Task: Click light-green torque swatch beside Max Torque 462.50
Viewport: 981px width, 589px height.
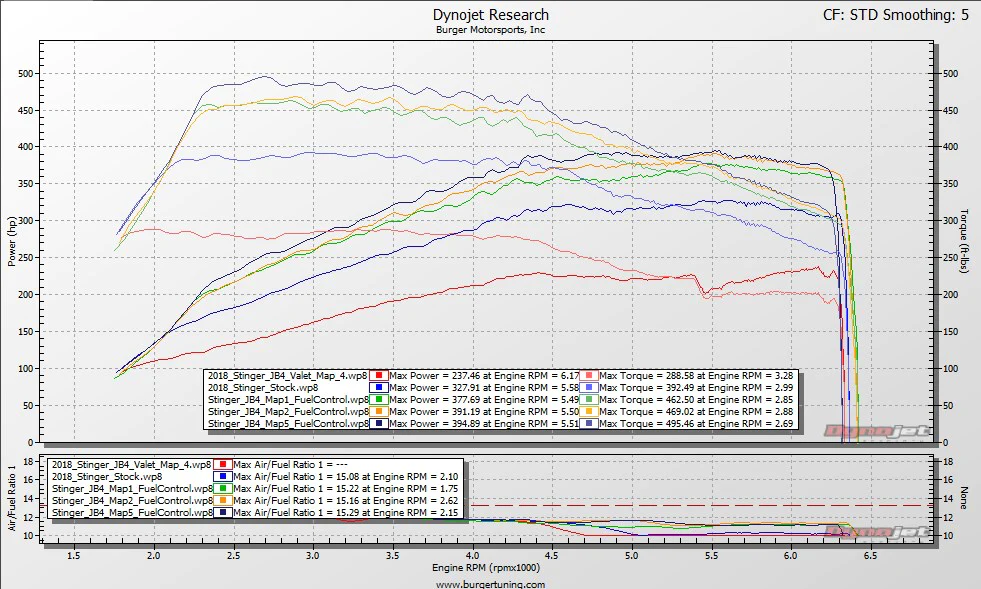Action: 589,399
